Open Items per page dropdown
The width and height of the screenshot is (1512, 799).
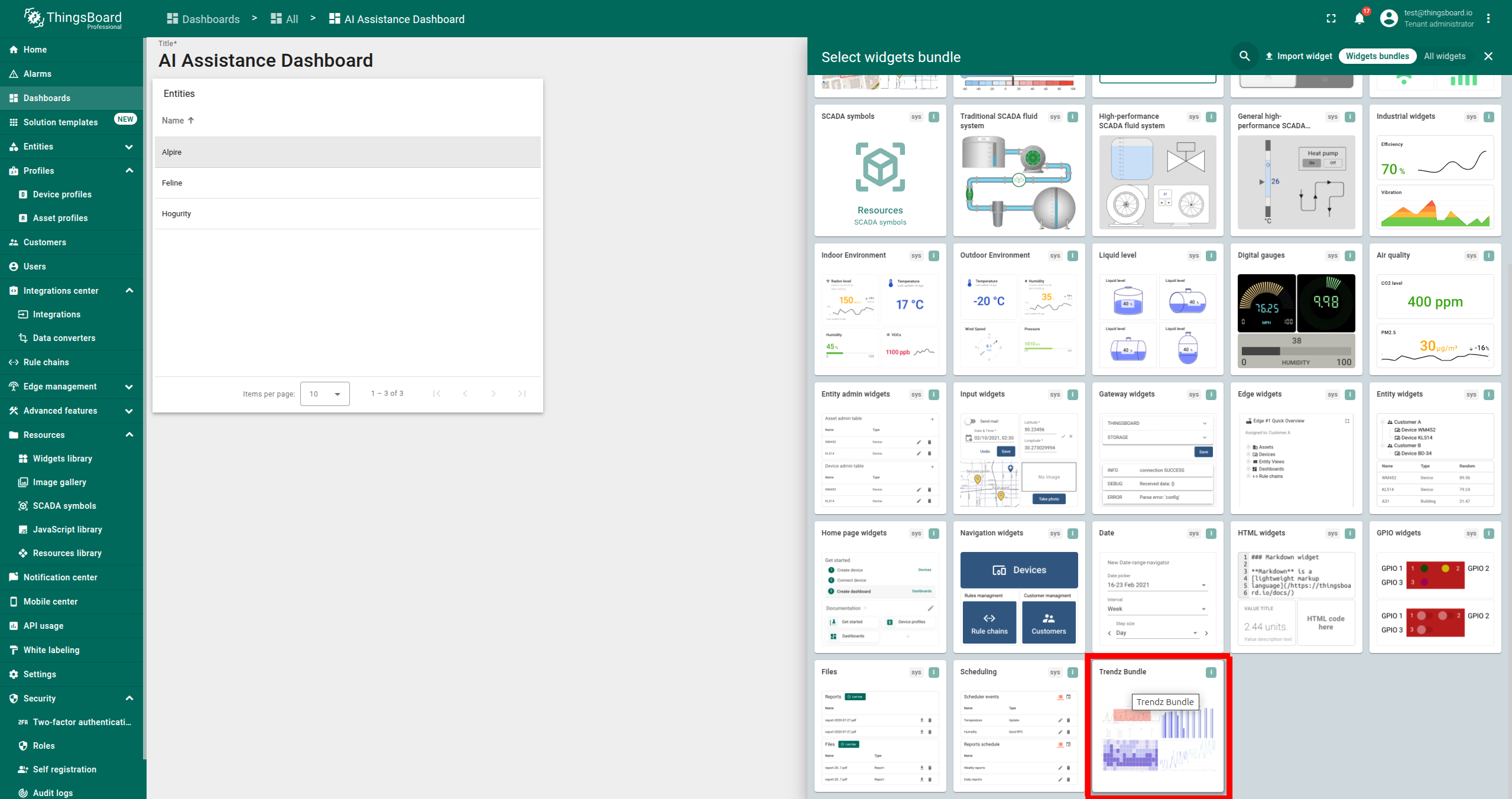click(x=325, y=394)
